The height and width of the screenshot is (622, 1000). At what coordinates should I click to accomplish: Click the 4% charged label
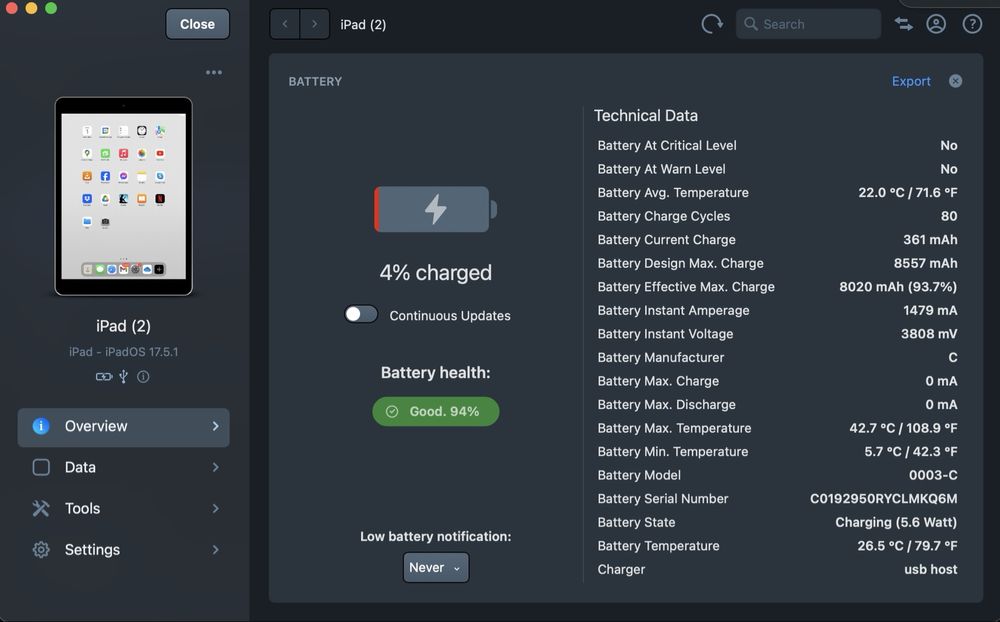[x=436, y=272]
